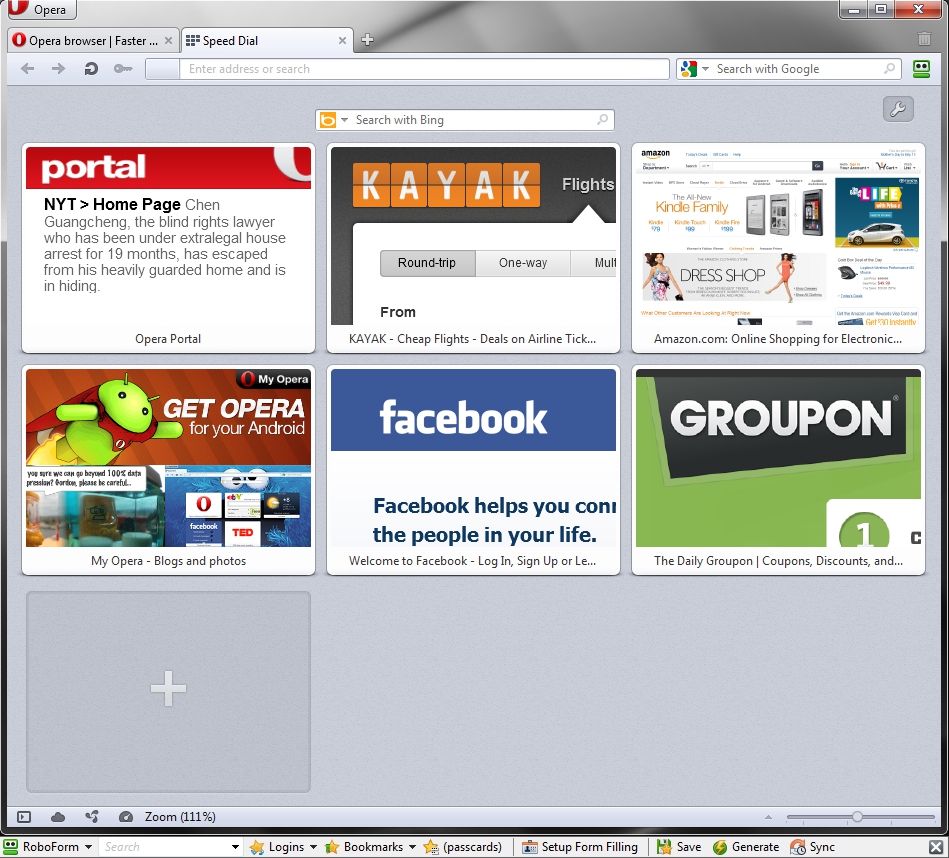Image resolution: width=949 pixels, height=858 pixels.
Task: Open the Facebook speed dial thumbnail
Action: [473, 470]
